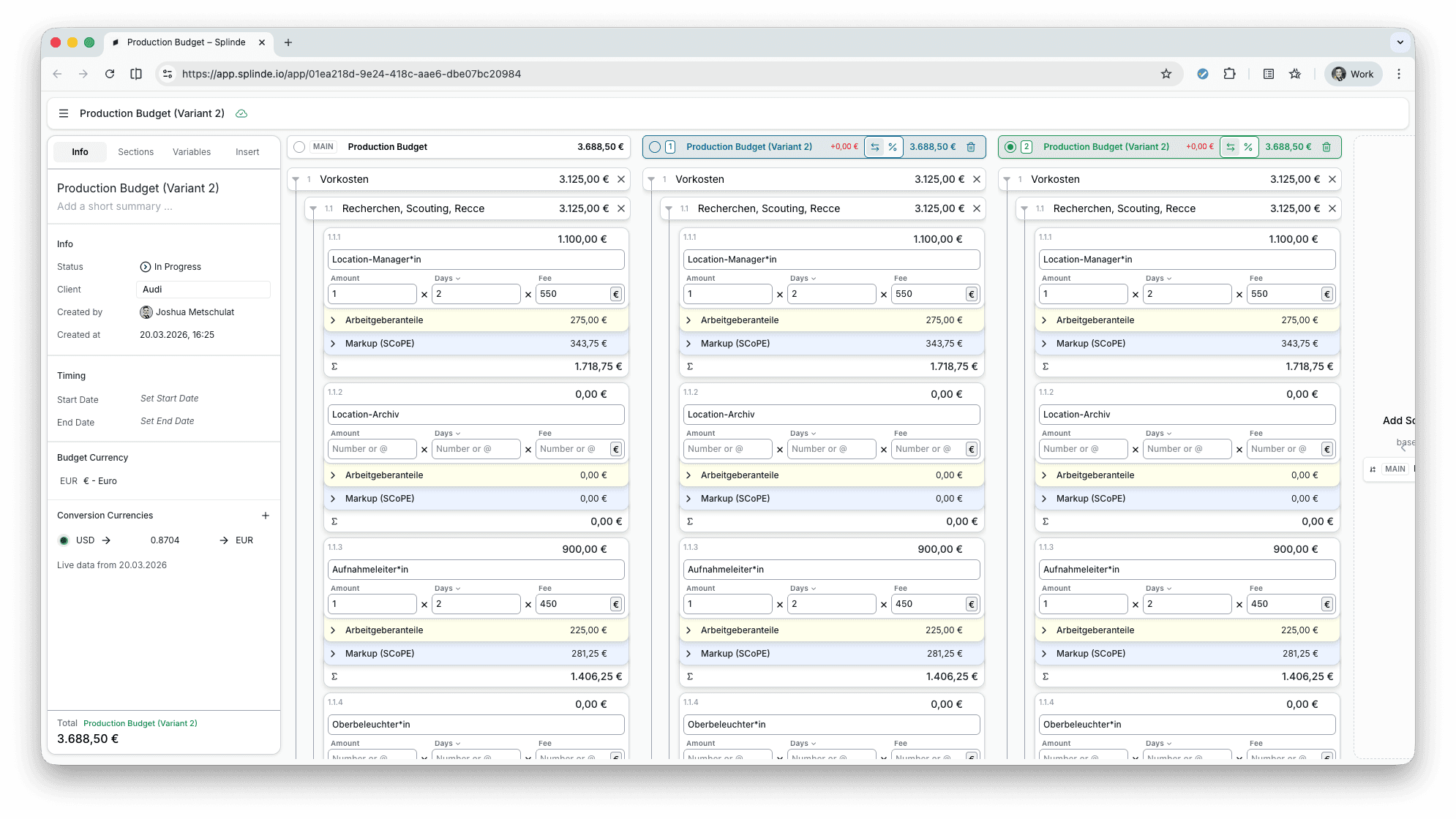Viewport: 1456px width, 819px height.
Task: Select the MAIN Production Budget radio button
Action: [x=299, y=147]
